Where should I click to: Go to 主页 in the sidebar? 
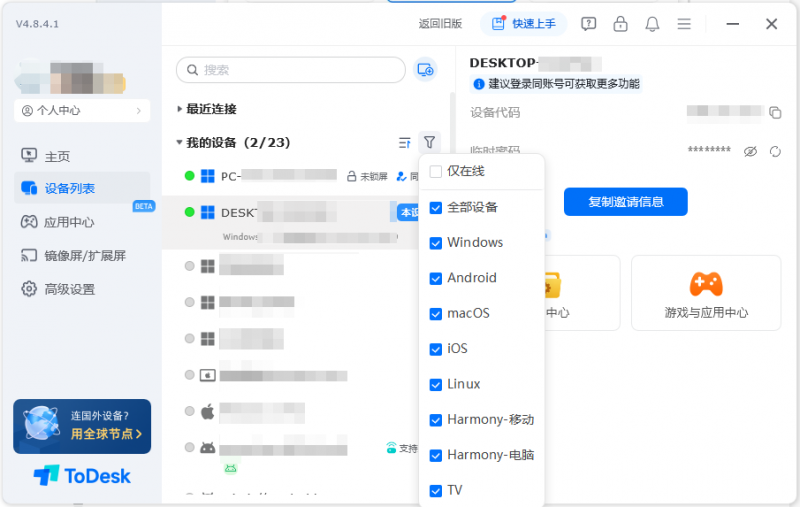57,156
